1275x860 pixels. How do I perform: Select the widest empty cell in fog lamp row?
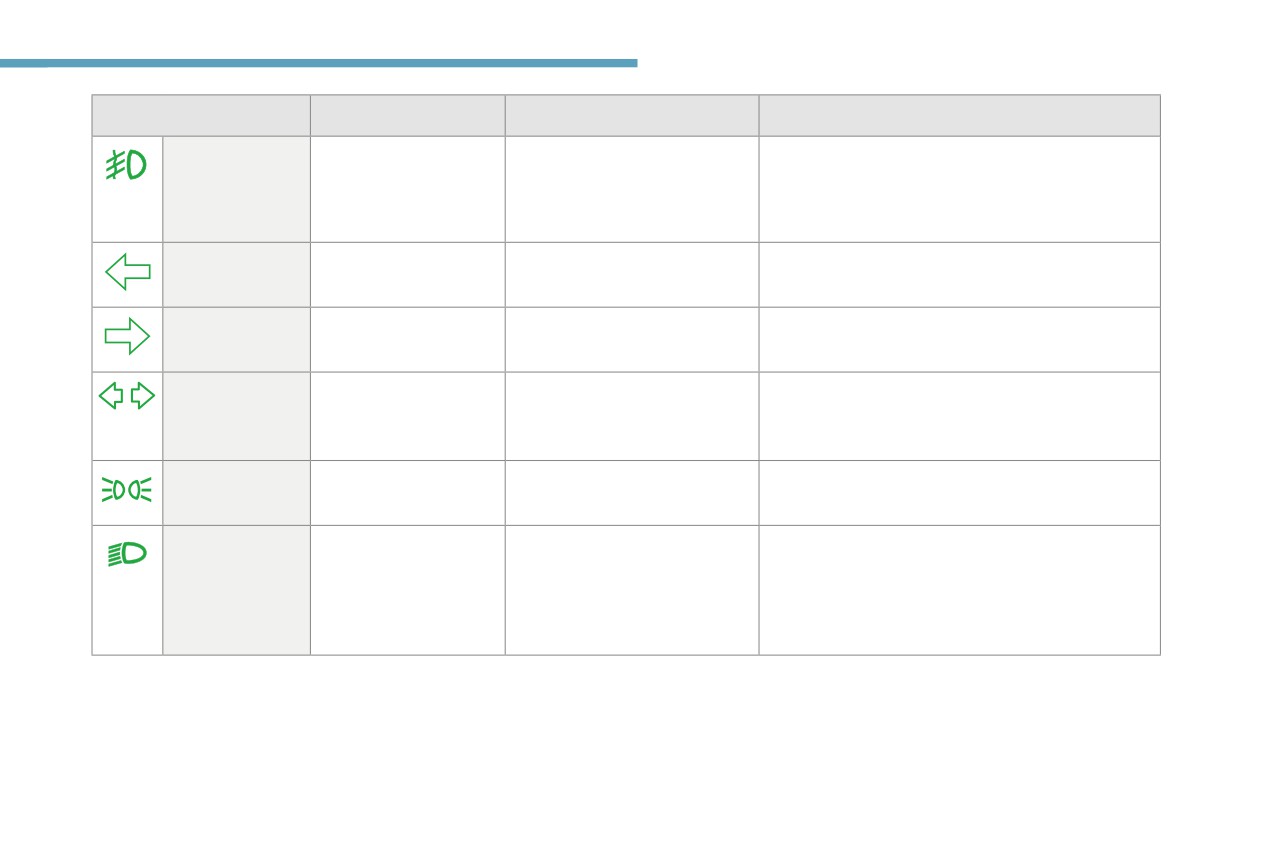click(960, 189)
